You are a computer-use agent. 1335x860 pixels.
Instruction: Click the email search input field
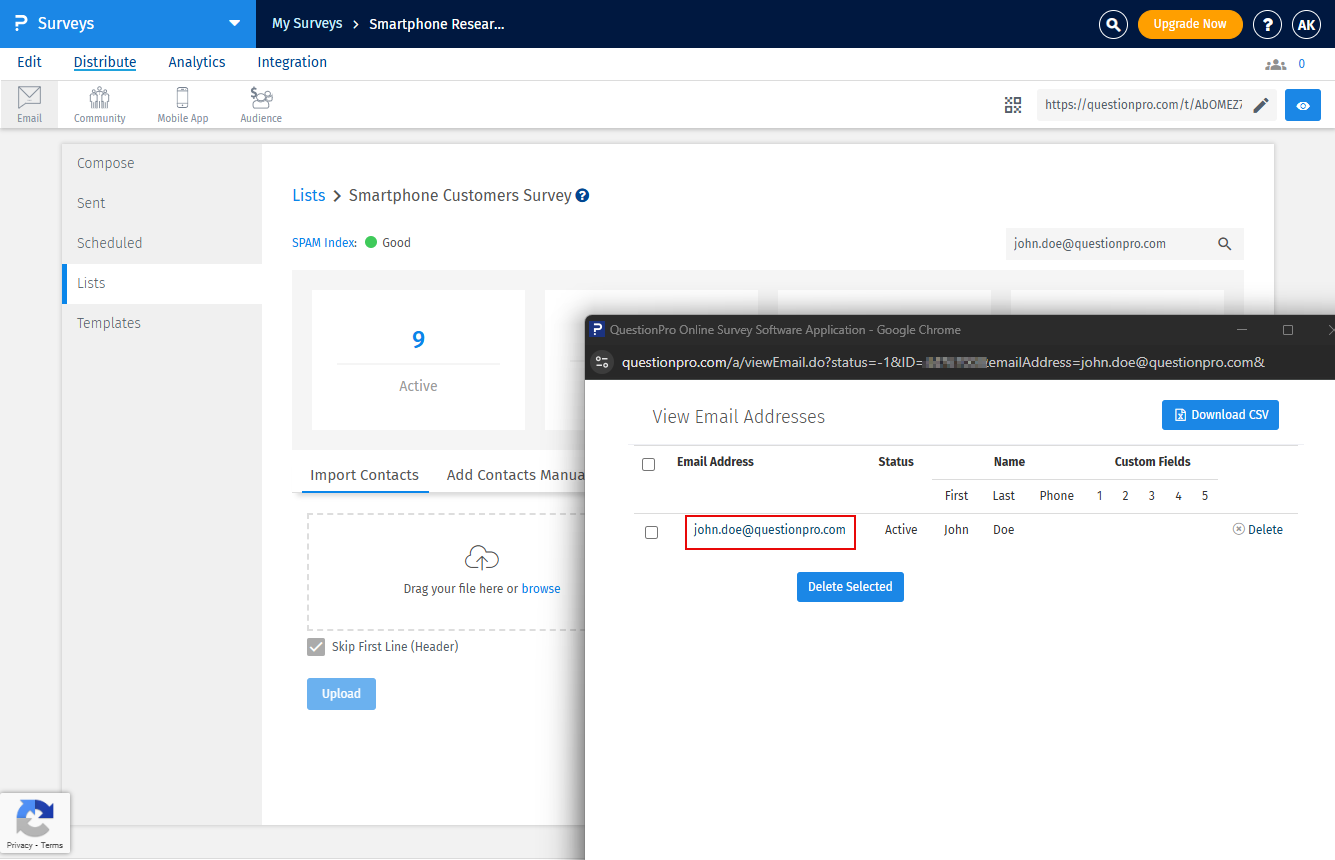1108,243
